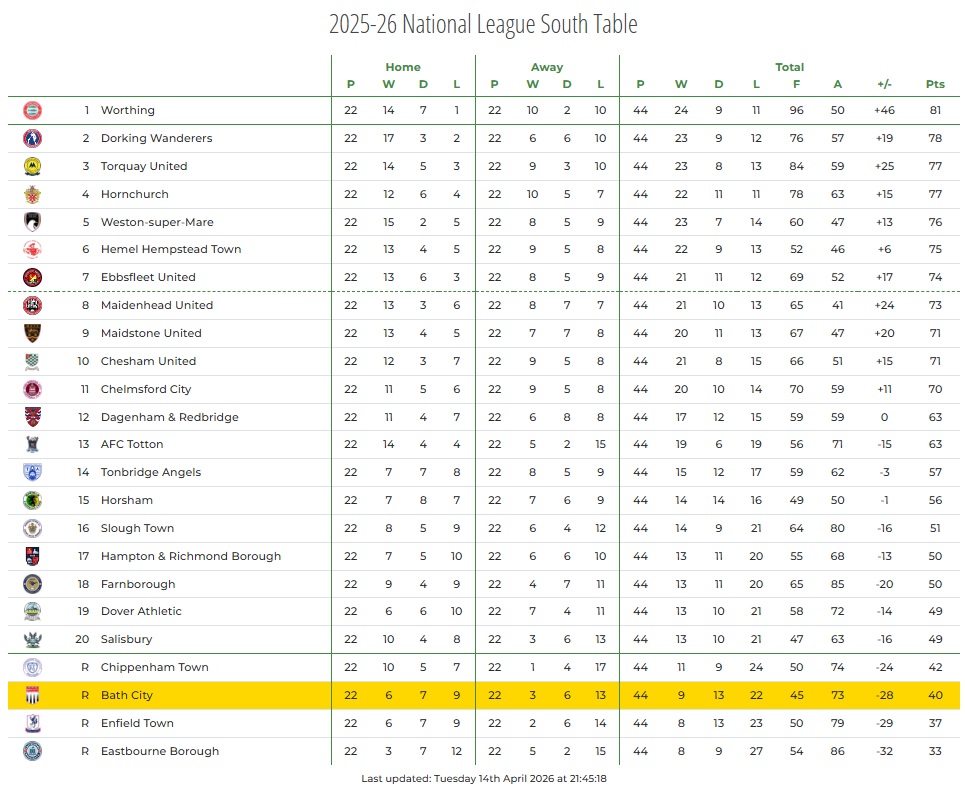Open the Weston-super-Mare team link
Image resolution: width=965 pixels, height=791 pixels.
tap(157, 222)
